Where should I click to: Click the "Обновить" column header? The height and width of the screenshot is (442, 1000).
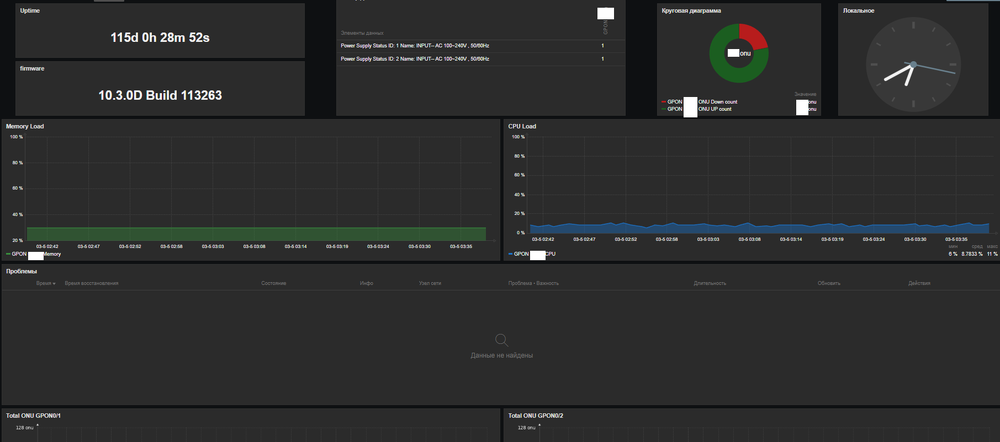click(x=828, y=283)
